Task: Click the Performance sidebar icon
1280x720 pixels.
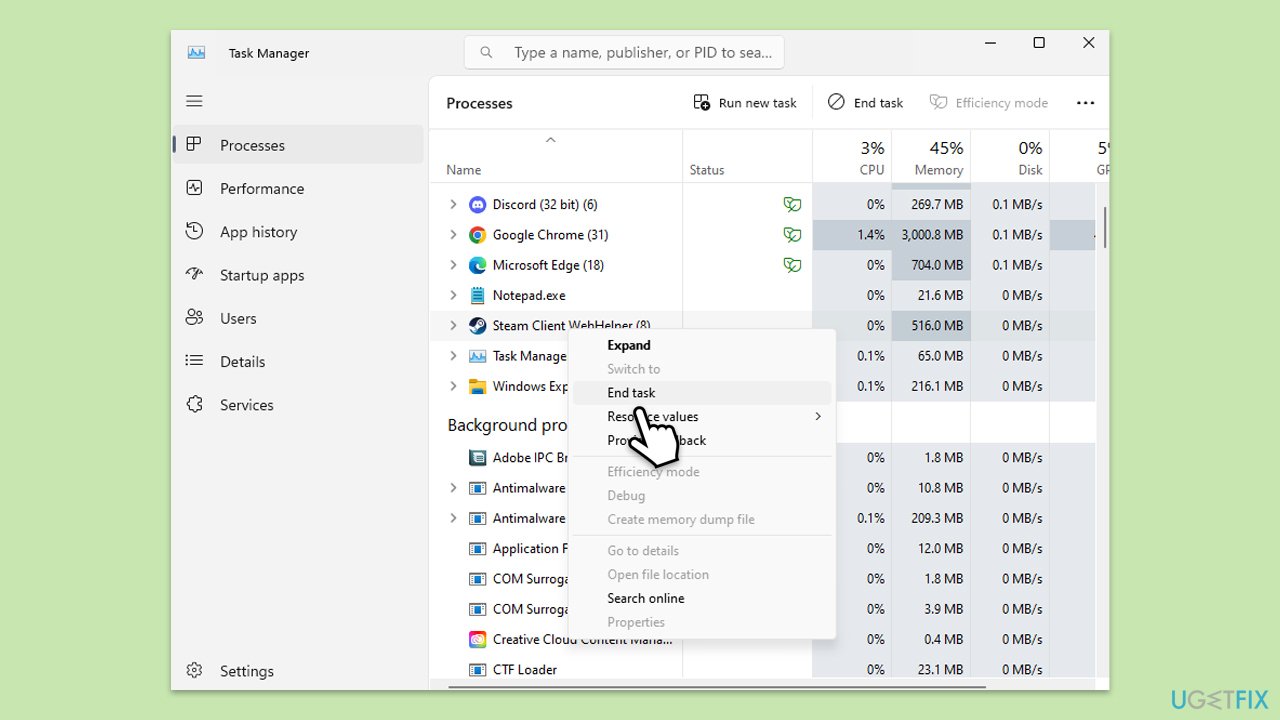Action: click(x=194, y=188)
